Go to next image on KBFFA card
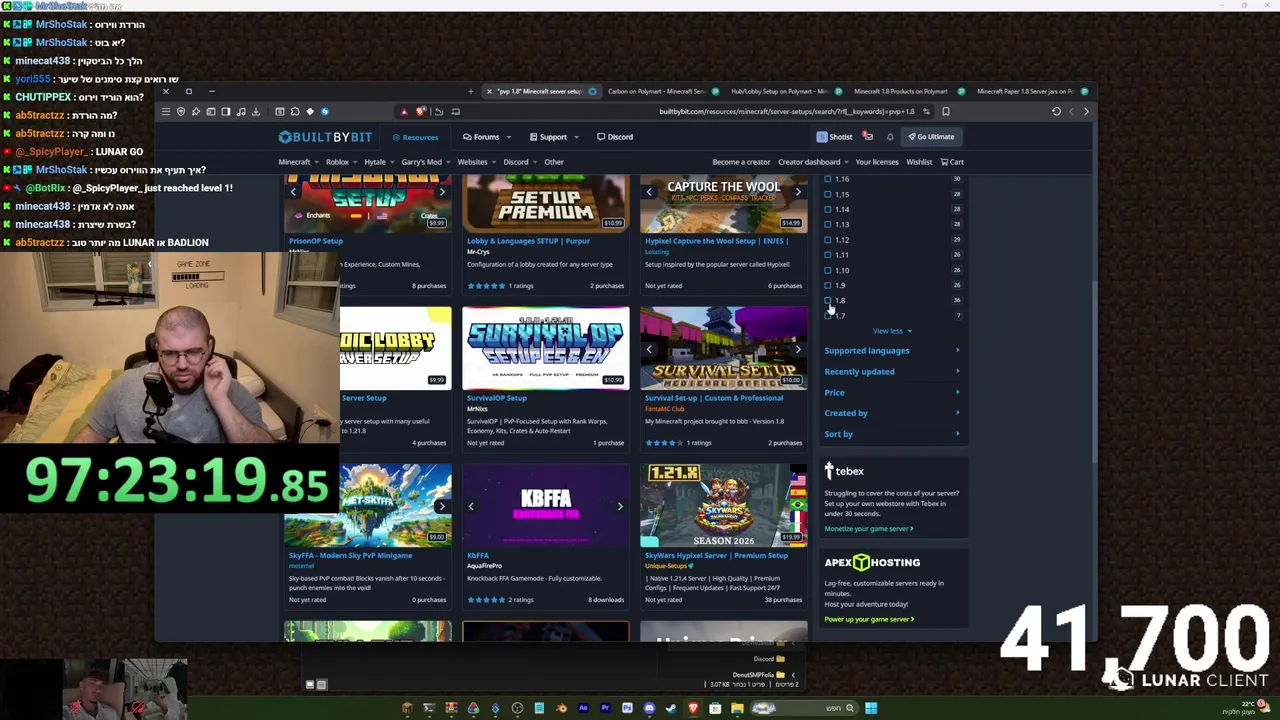1280x720 pixels. [619, 506]
